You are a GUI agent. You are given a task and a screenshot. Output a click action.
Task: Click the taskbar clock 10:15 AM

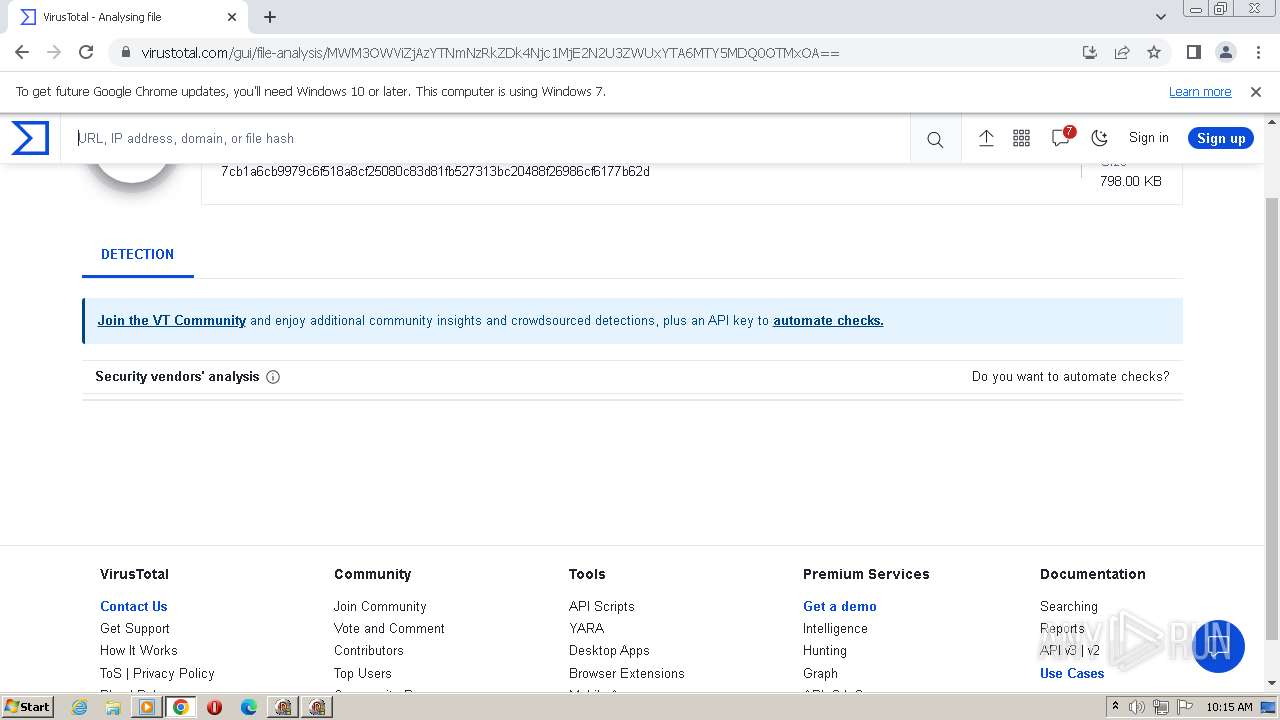pos(1229,707)
